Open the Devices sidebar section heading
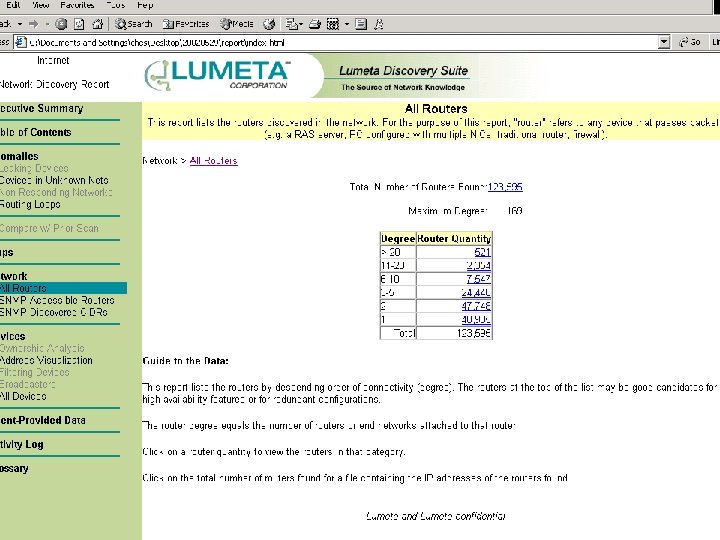 13,336
